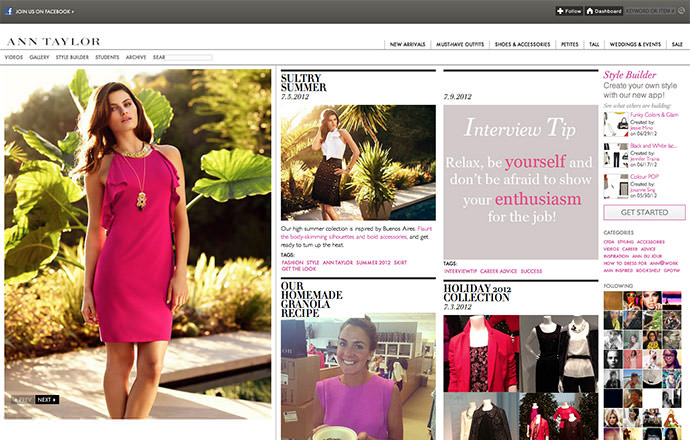Open the Tumblr Dashboard

coord(603,11)
